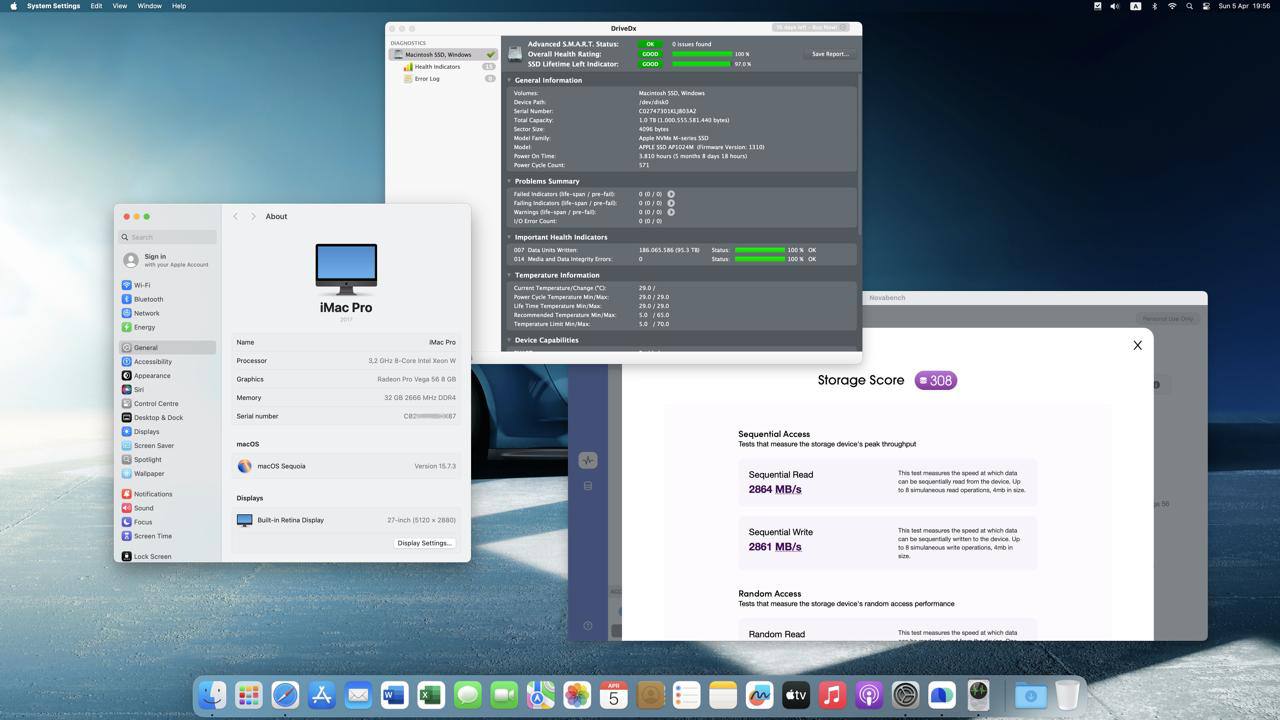Collapse the General Information section in DriveDx

tap(509, 80)
